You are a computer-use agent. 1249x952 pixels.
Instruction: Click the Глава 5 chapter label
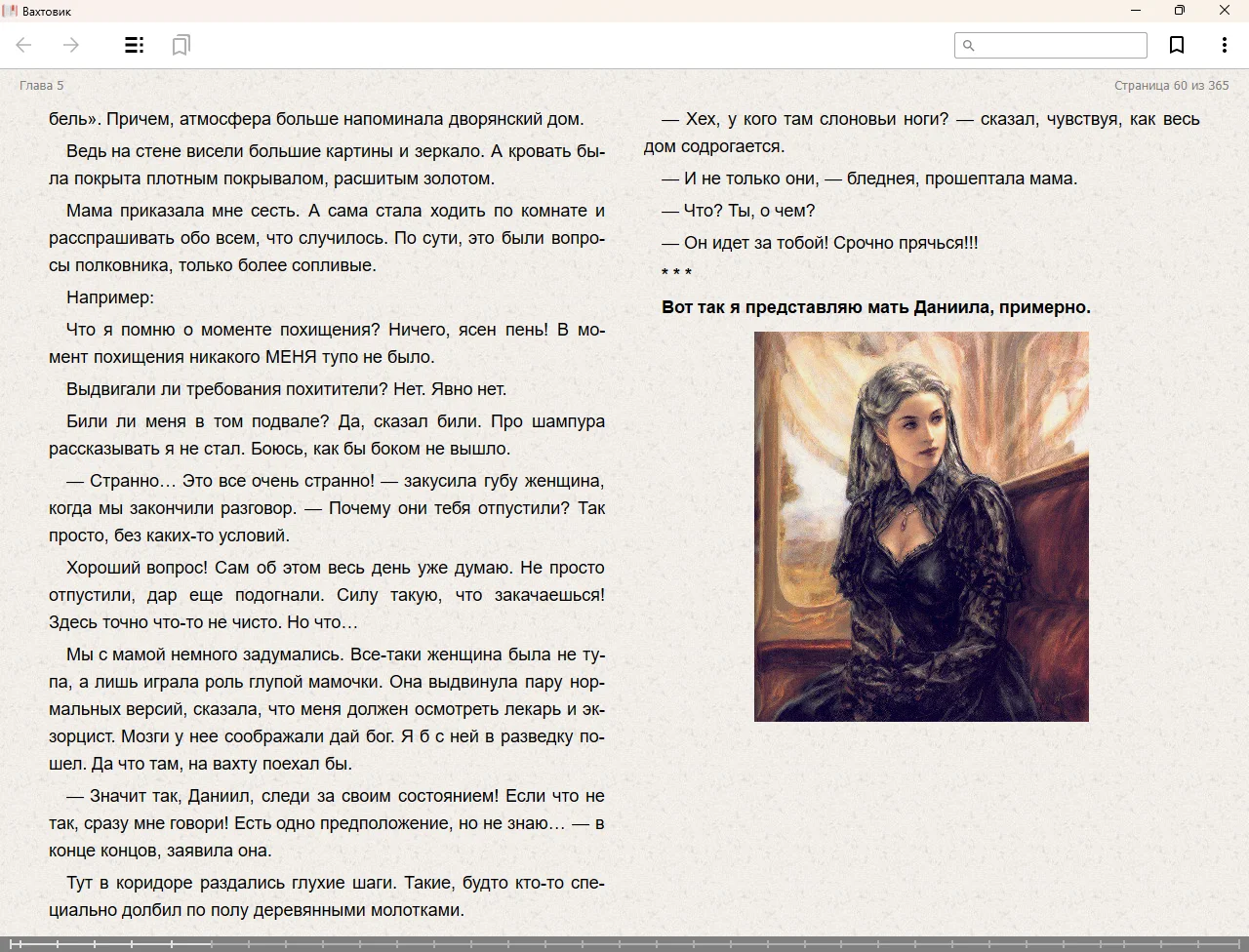point(42,86)
